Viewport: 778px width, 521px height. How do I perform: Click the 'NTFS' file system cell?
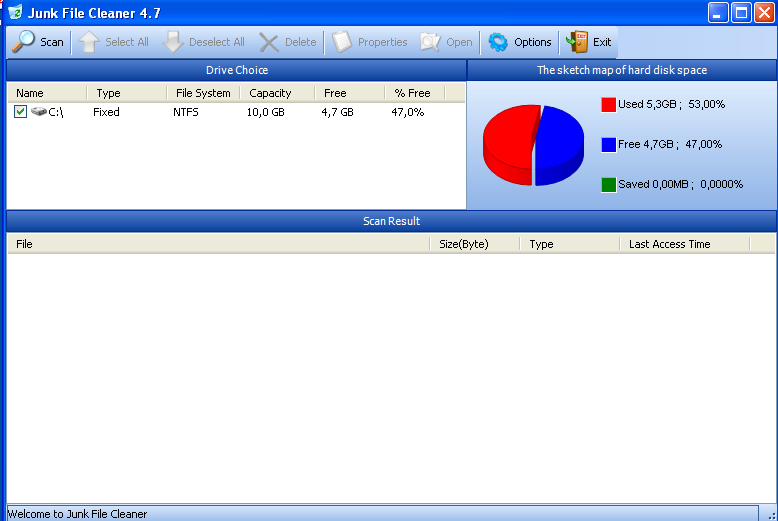click(x=186, y=112)
